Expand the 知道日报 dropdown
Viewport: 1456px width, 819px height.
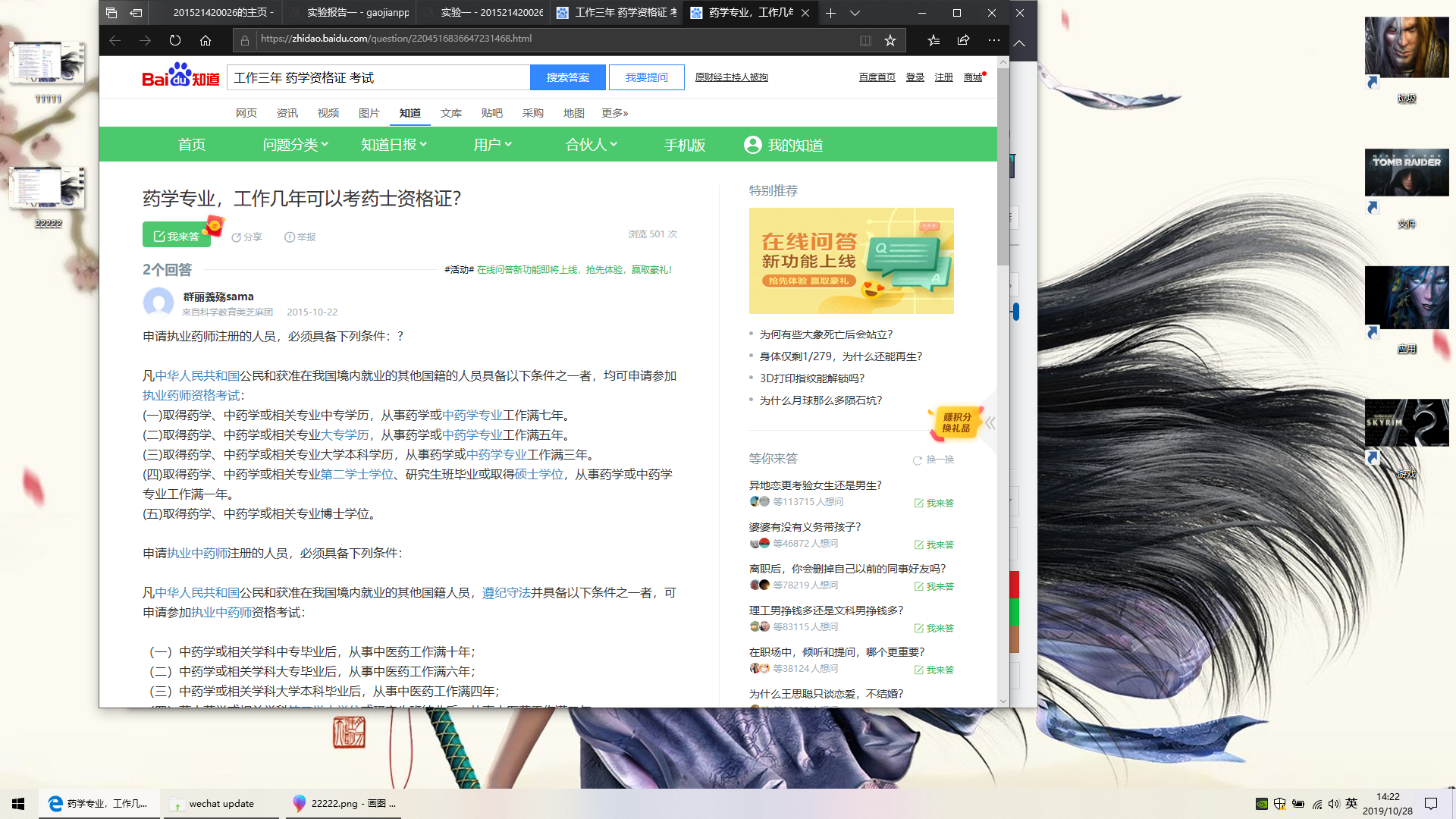[394, 145]
